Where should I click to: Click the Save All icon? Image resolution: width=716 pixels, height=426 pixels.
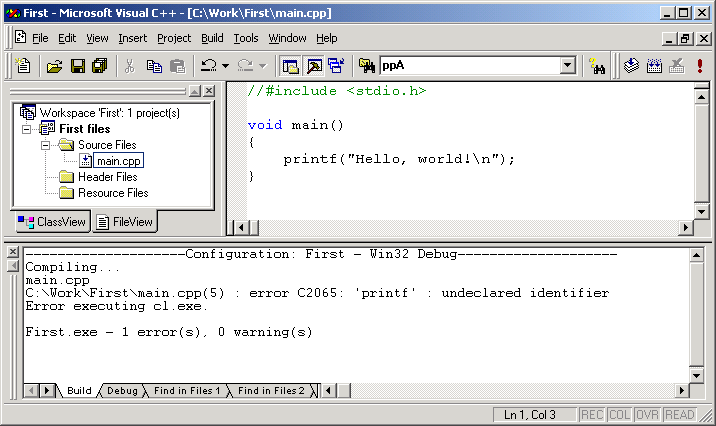coord(100,66)
